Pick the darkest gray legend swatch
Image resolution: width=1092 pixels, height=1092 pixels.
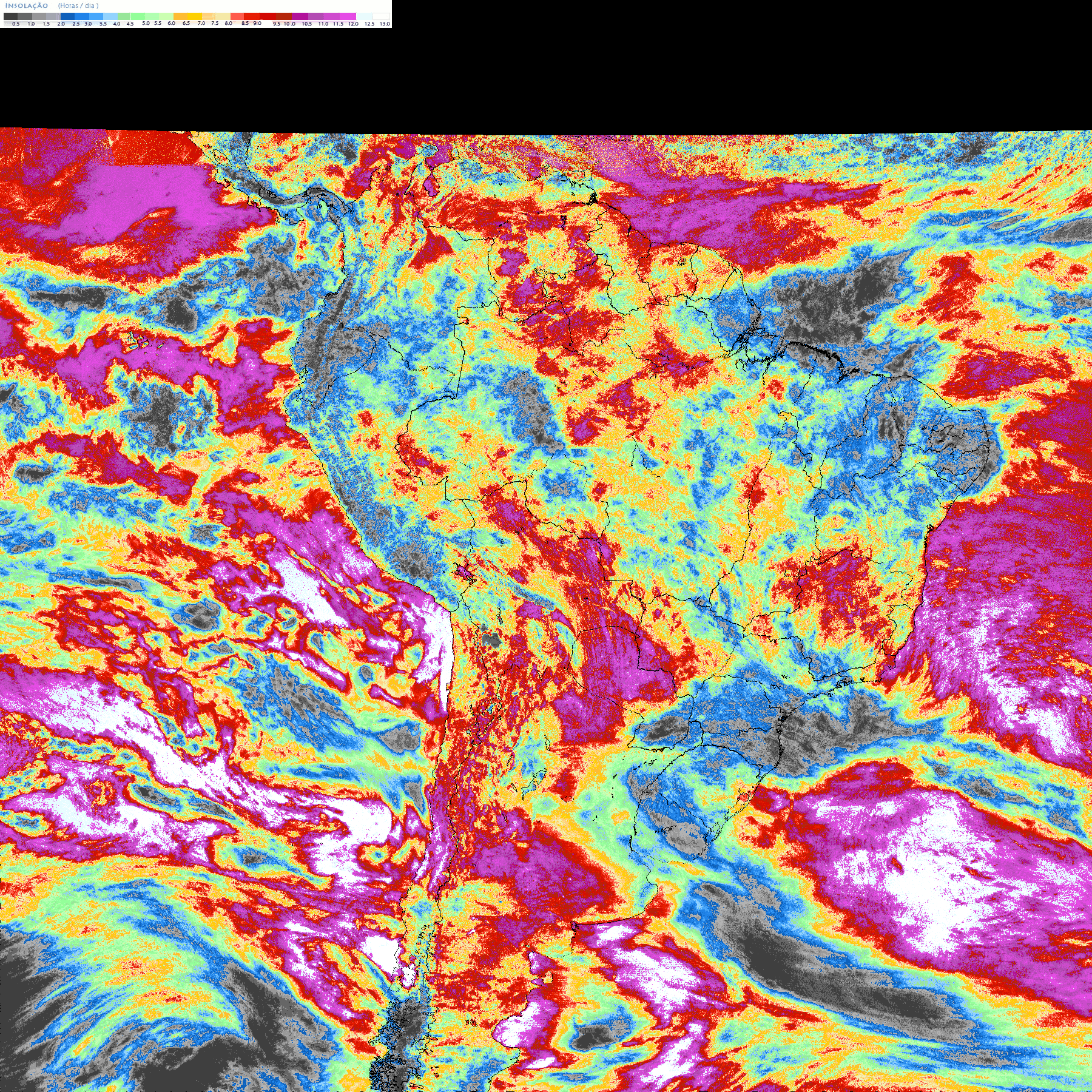point(10,16)
